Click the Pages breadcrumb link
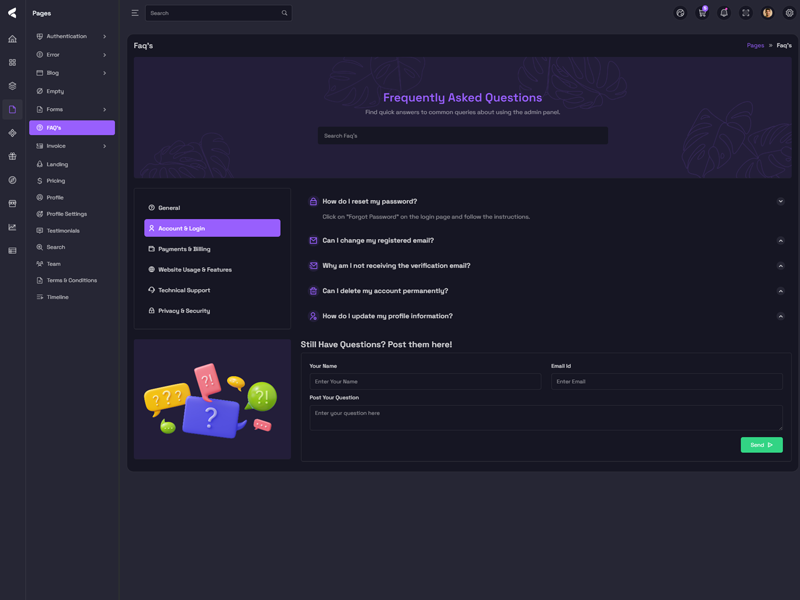Screen dimensions: 800x600 [x=755, y=45]
